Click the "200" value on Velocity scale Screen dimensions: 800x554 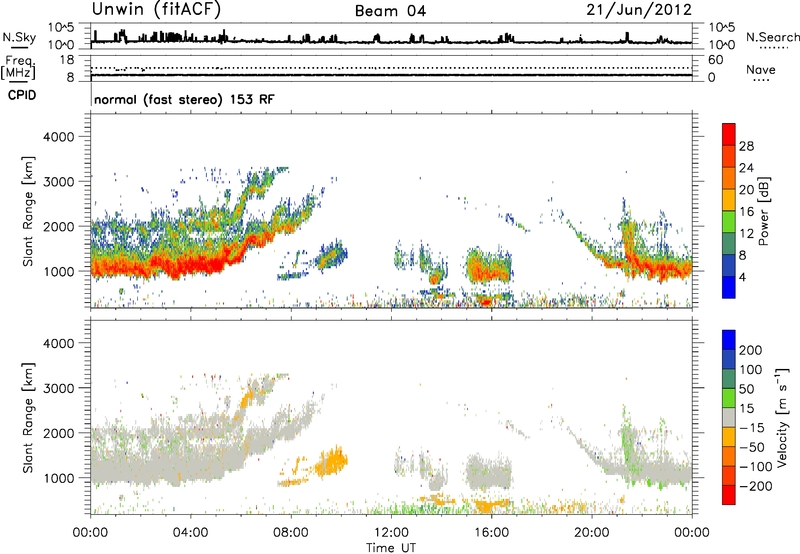coord(751,350)
